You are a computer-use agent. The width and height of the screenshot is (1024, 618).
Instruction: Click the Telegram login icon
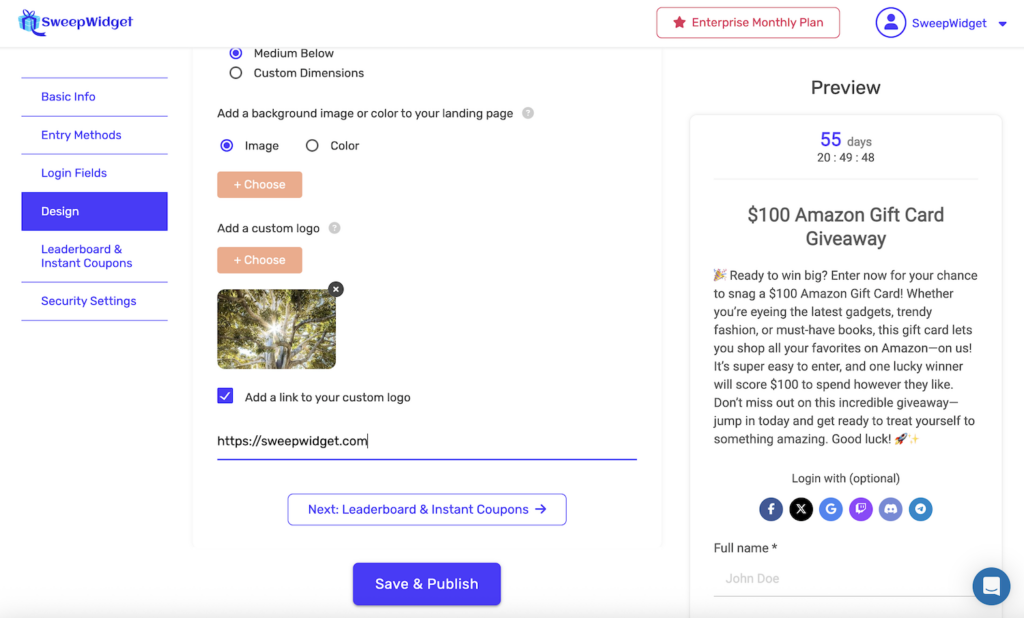[x=921, y=509]
